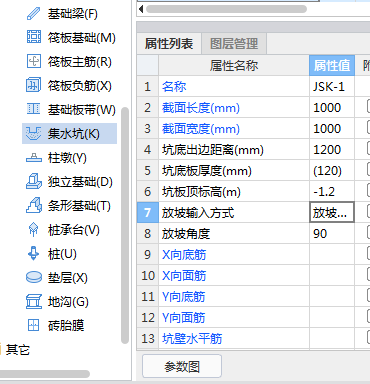Select 柱墩(Y) entry
The width and height of the screenshot is (370, 384).
click(x=67, y=158)
